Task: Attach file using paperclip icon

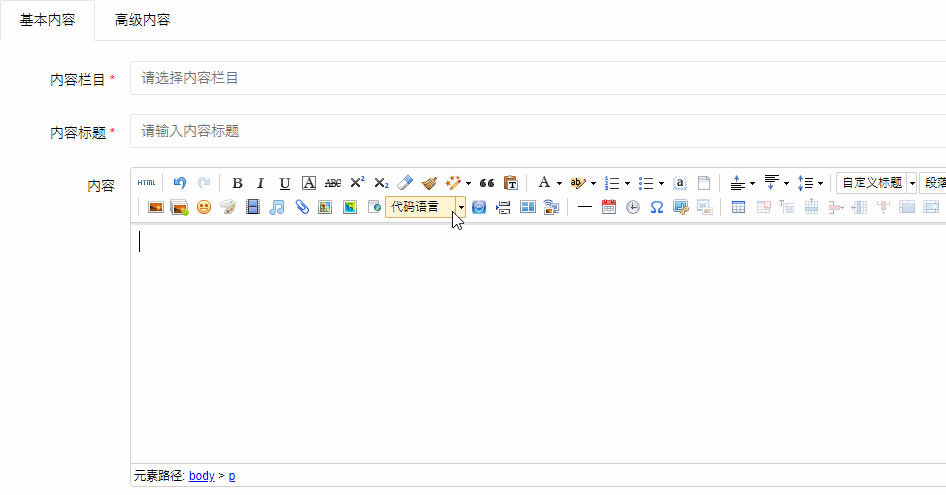Action: pyautogui.click(x=301, y=207)
